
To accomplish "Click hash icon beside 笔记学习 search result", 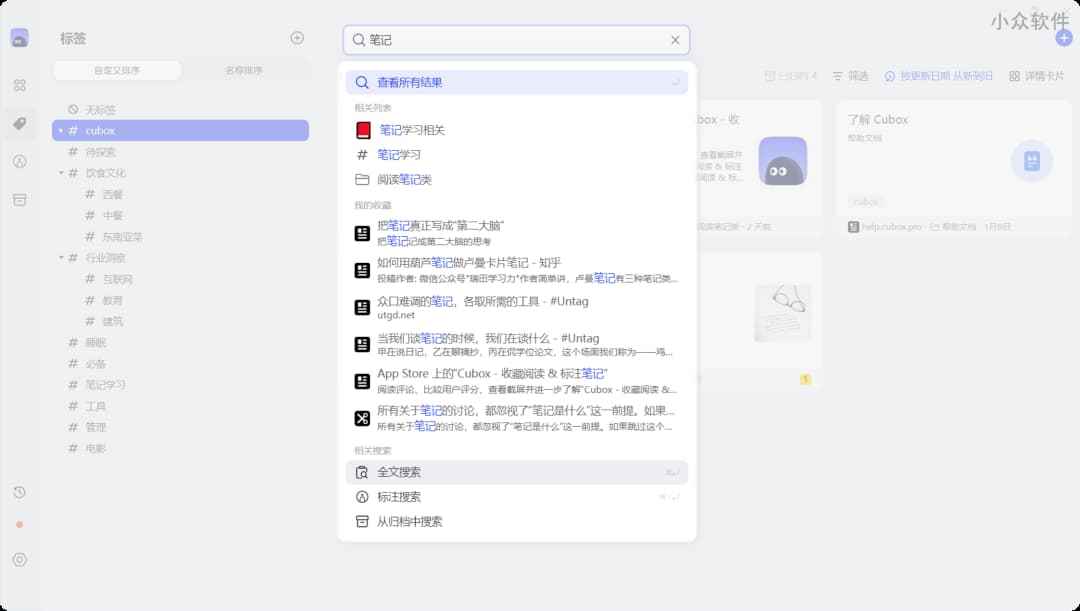I will pos(362,155).
